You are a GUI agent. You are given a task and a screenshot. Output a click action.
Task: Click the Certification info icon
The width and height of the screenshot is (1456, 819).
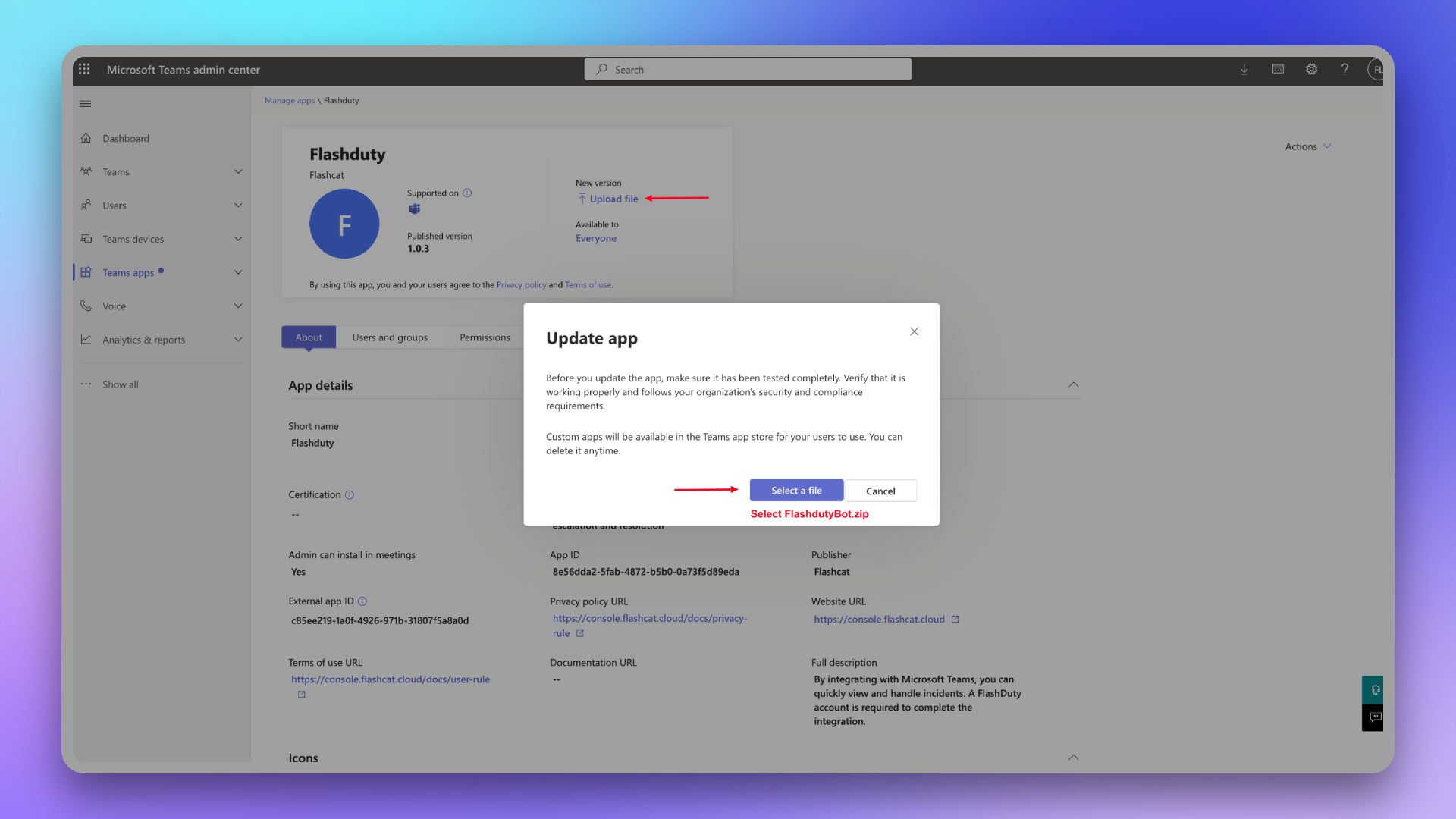tap(350, 495)
